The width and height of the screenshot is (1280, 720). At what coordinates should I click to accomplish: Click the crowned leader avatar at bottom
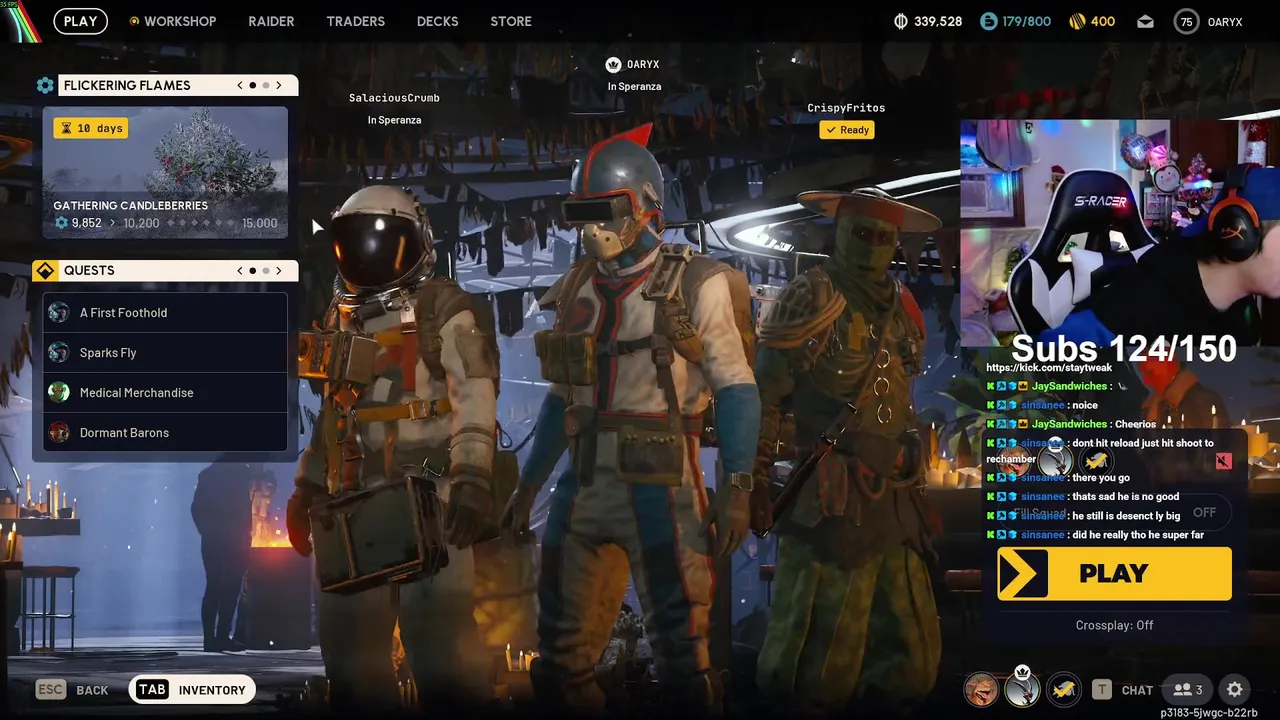(1022, 688)
